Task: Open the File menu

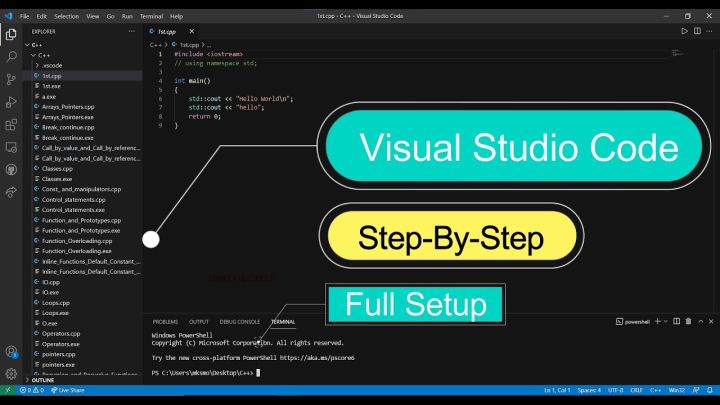Action: 24,16
